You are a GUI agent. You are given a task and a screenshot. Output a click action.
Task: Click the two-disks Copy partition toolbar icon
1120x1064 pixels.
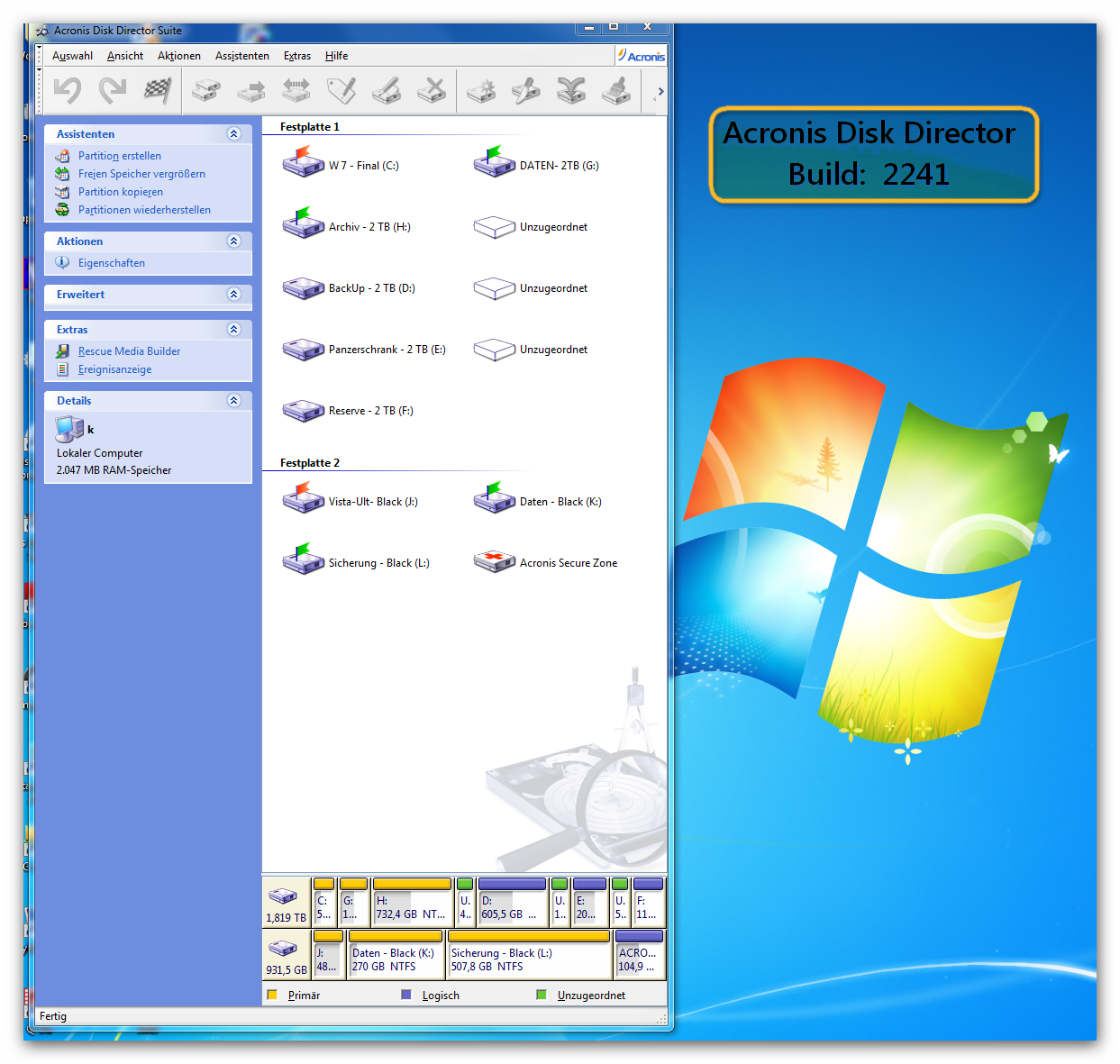click(x=206, y=90)
